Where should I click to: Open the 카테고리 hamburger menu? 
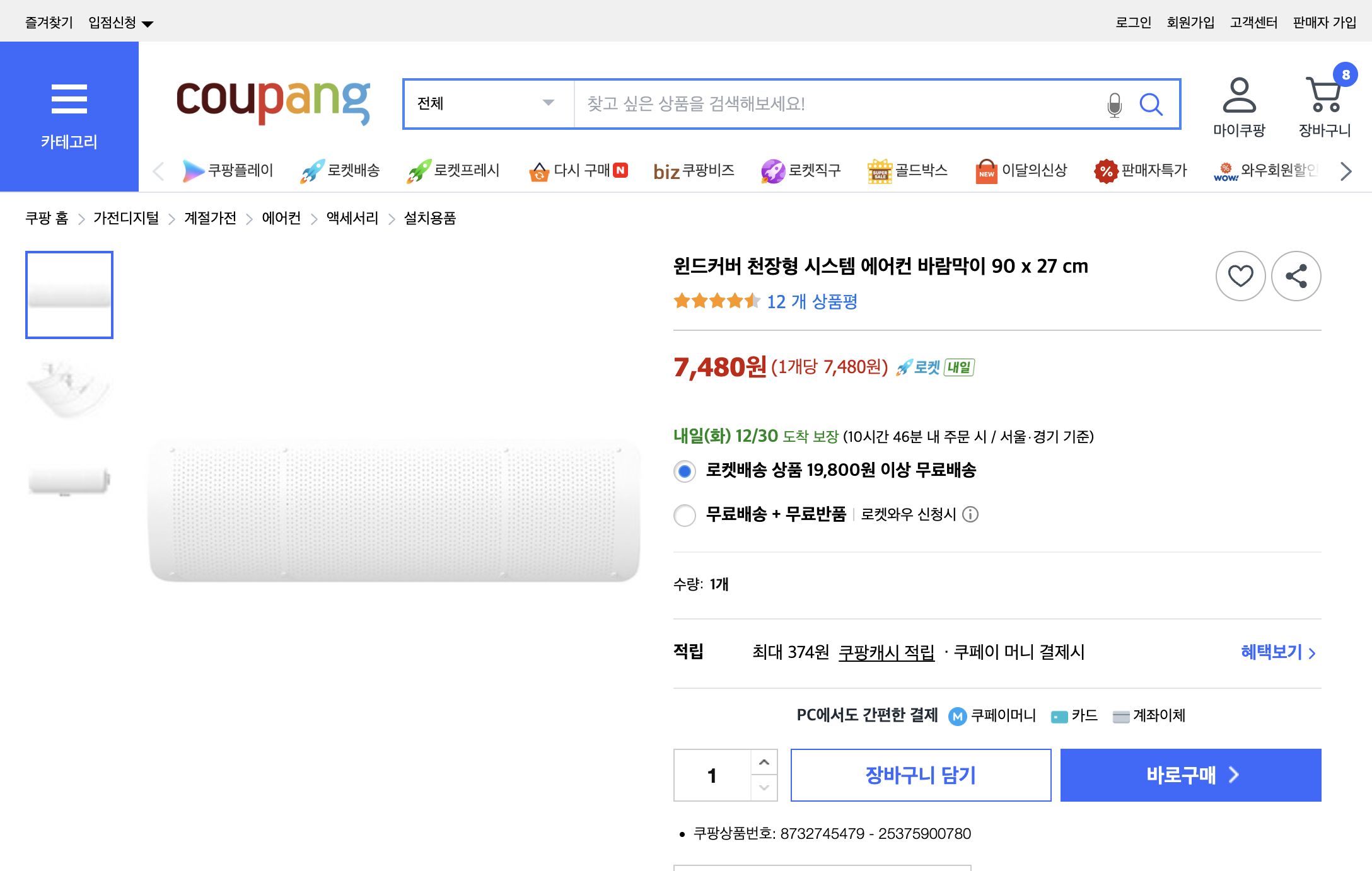click(x=68, y=98)
